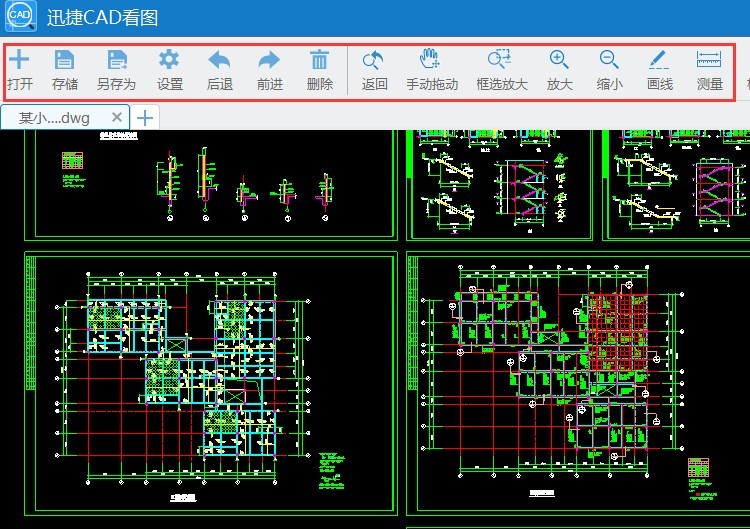
Task: Undo with the 后退 arrow
Action: click(219, 61)
